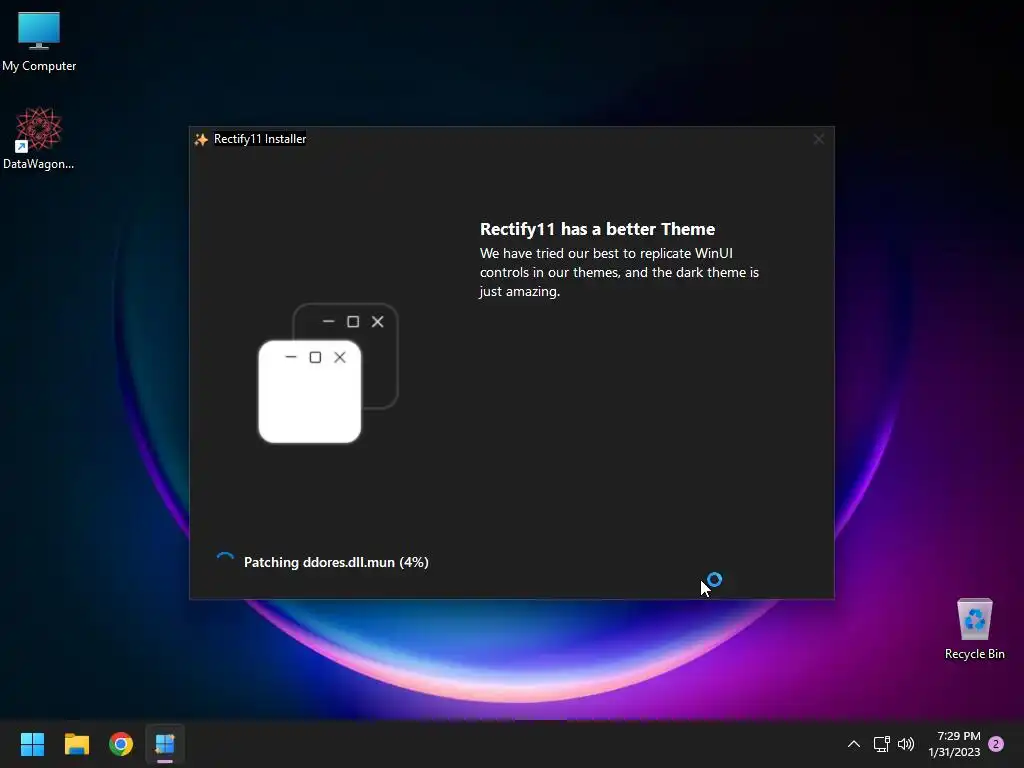Open notification badge showing 2
This screenshot has height=768, width=1024.
point(996,744)
